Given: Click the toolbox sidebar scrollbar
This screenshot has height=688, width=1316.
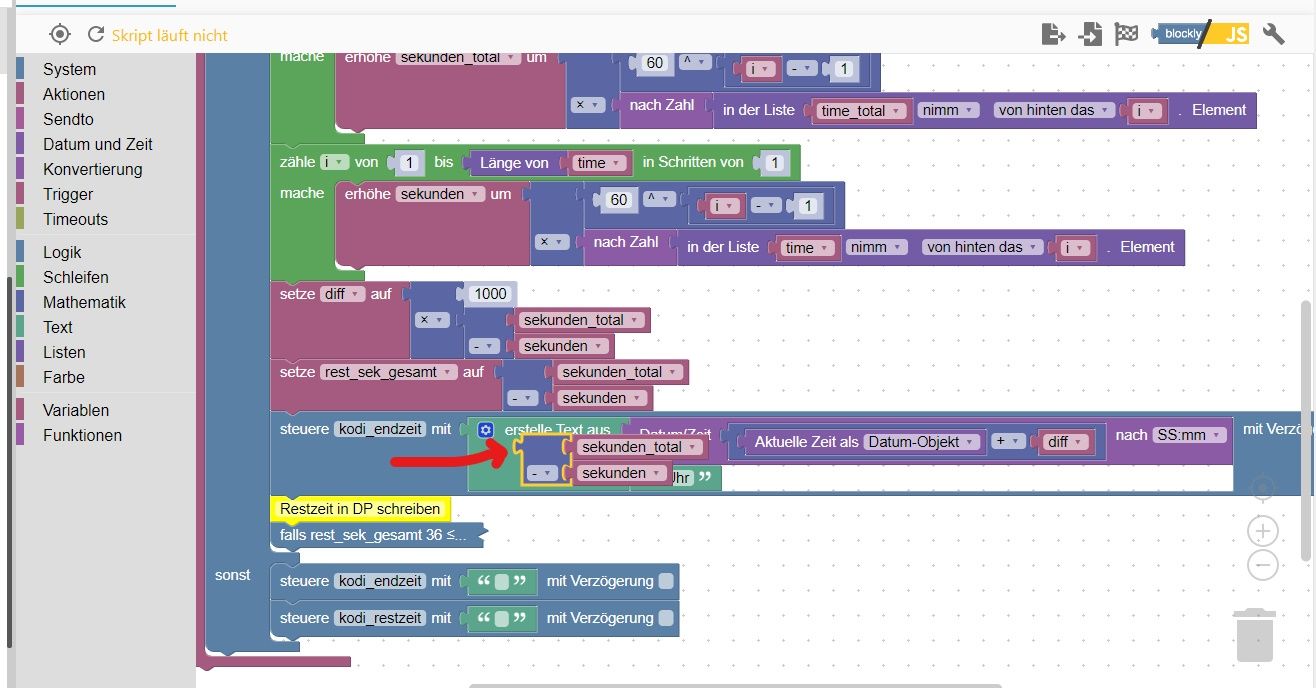Looking at the screenshot, I should (10, 460).
